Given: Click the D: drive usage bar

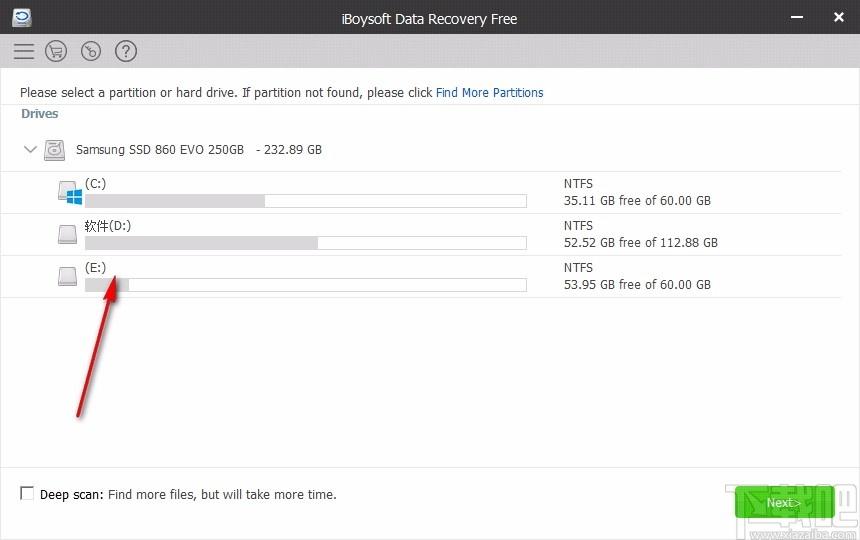Looking at the screenshot, I should coord(305,243).
